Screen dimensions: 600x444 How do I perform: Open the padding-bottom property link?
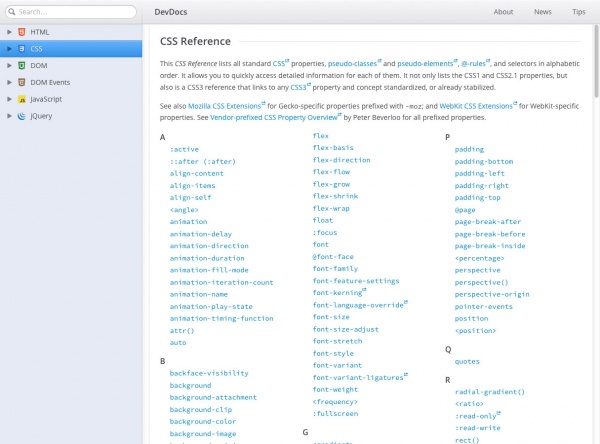(x=484, y=161)
